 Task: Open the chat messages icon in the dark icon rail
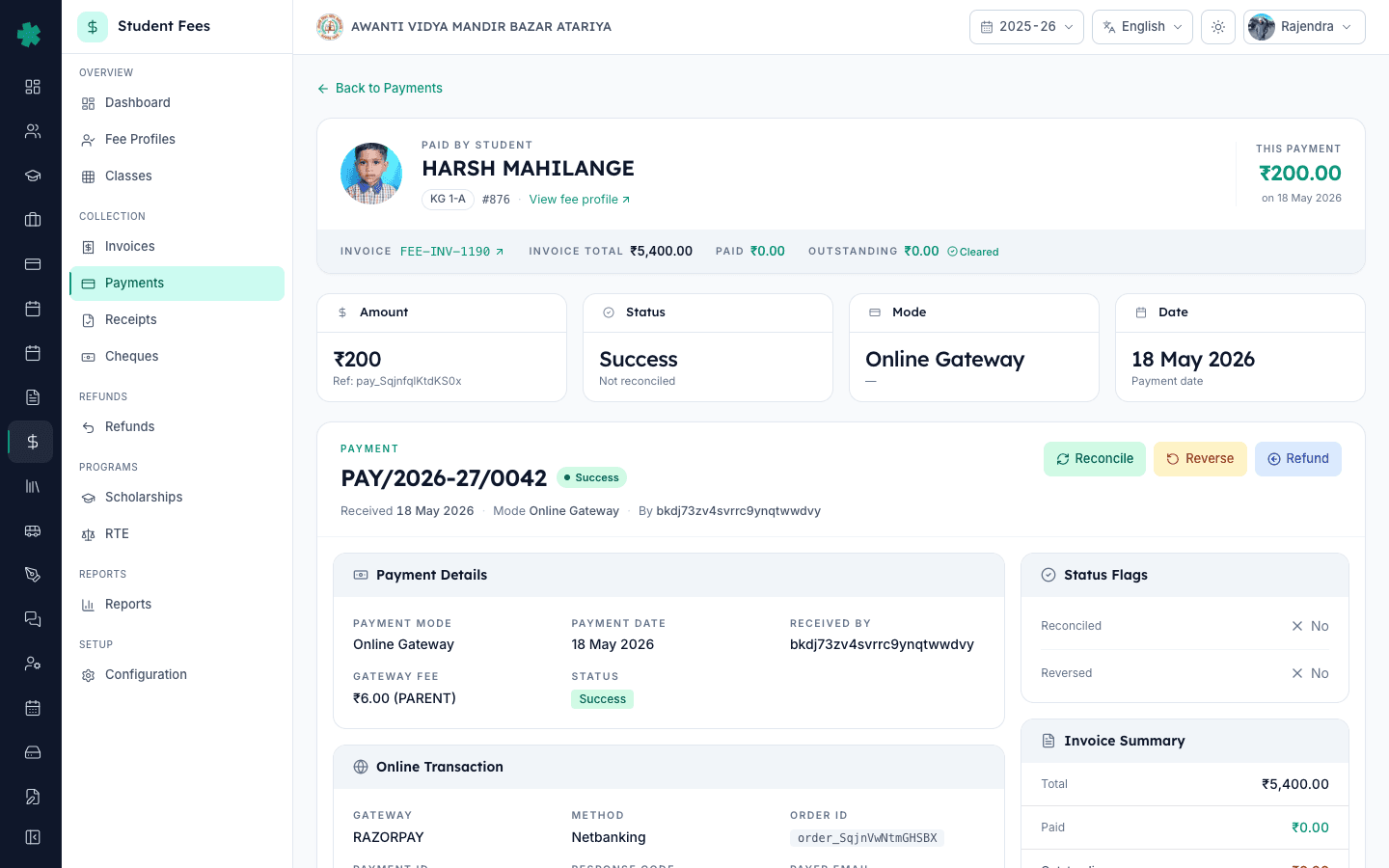click(x=33, y=619)
